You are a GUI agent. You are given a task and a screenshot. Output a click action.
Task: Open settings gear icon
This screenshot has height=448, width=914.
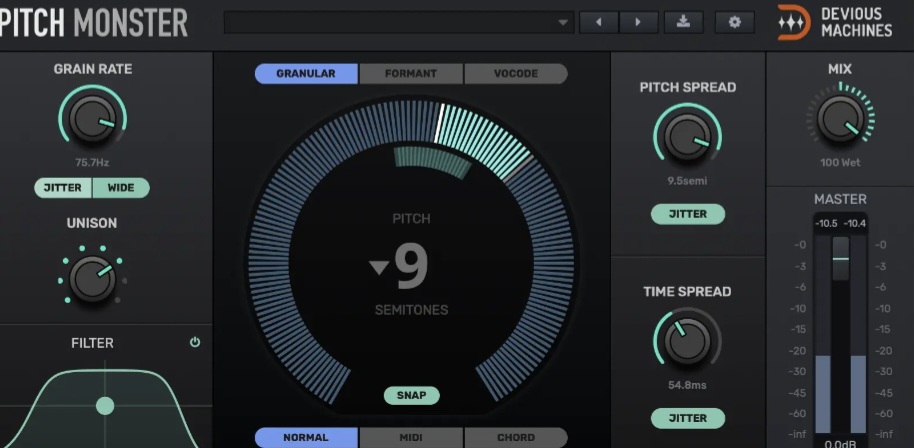point(734,23)
